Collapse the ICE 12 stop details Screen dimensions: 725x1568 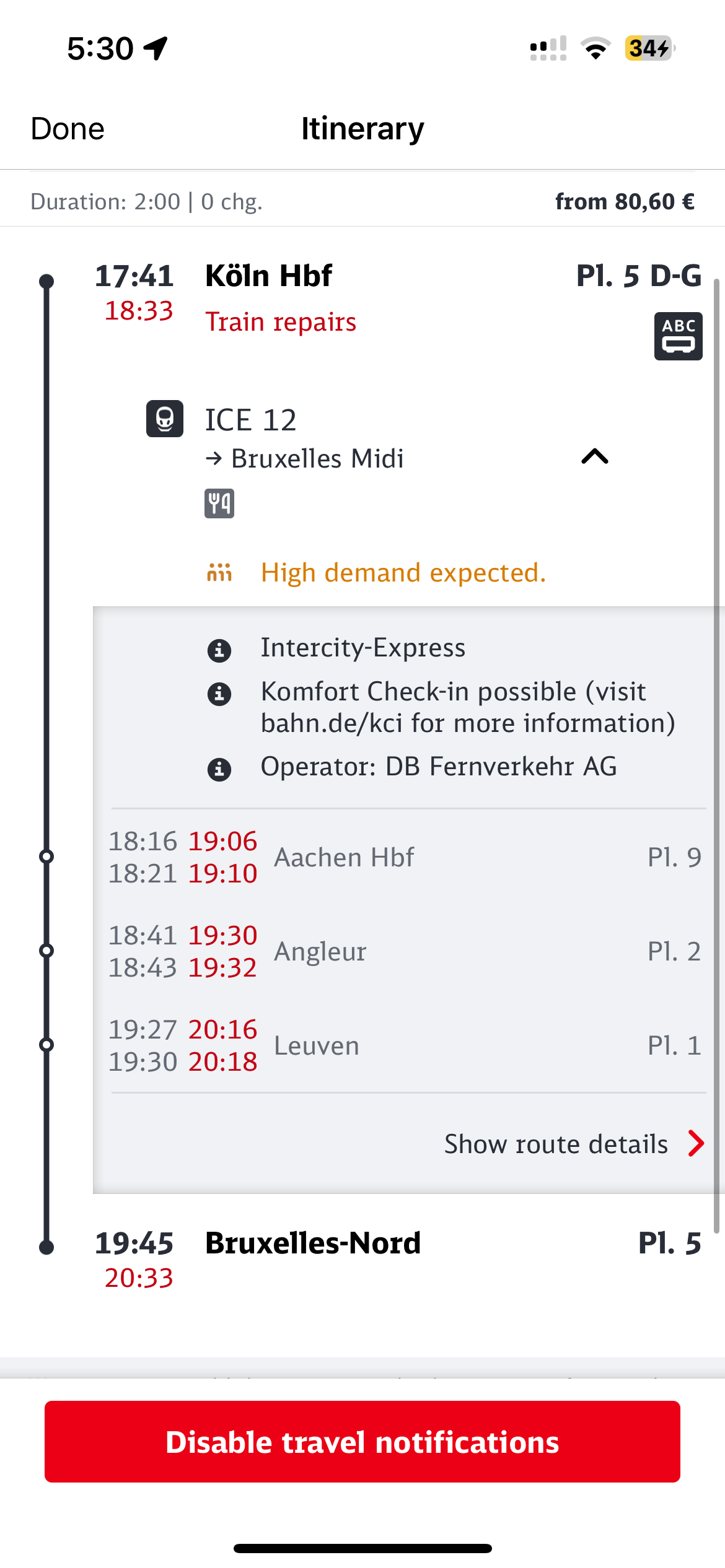click(x=595, y=457)
